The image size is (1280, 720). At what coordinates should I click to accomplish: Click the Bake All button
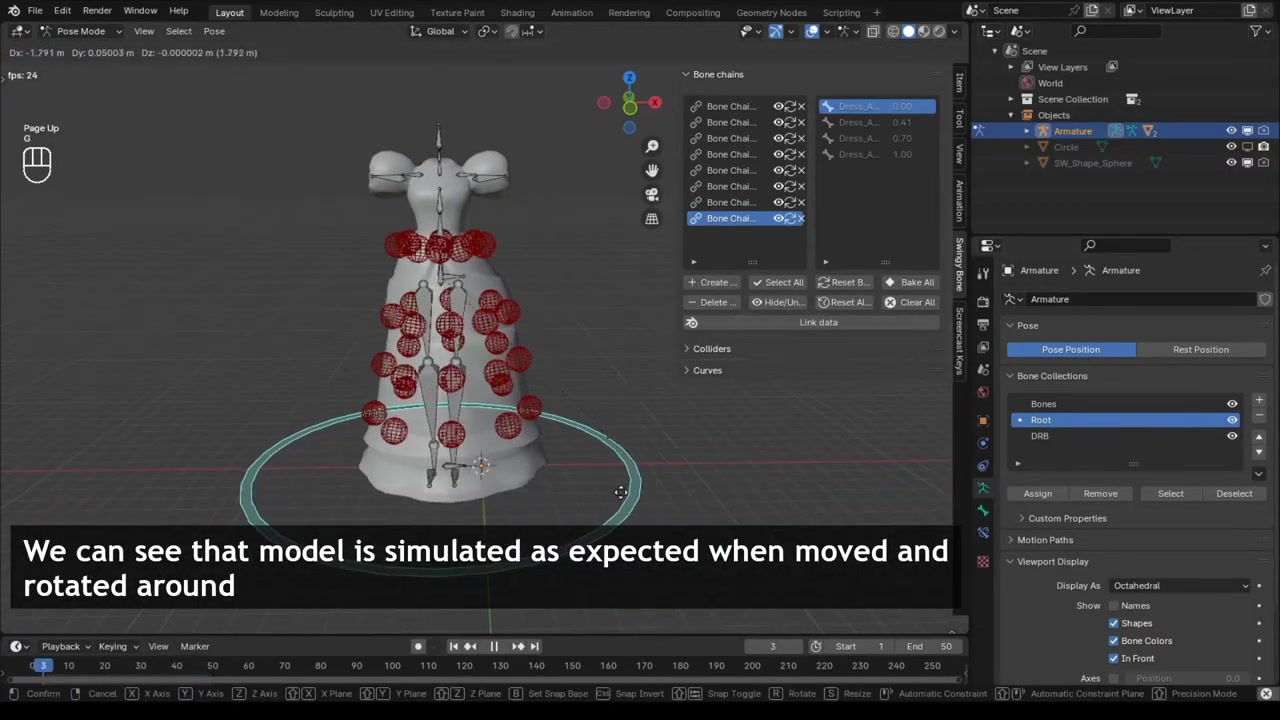[x=909, y=282]
